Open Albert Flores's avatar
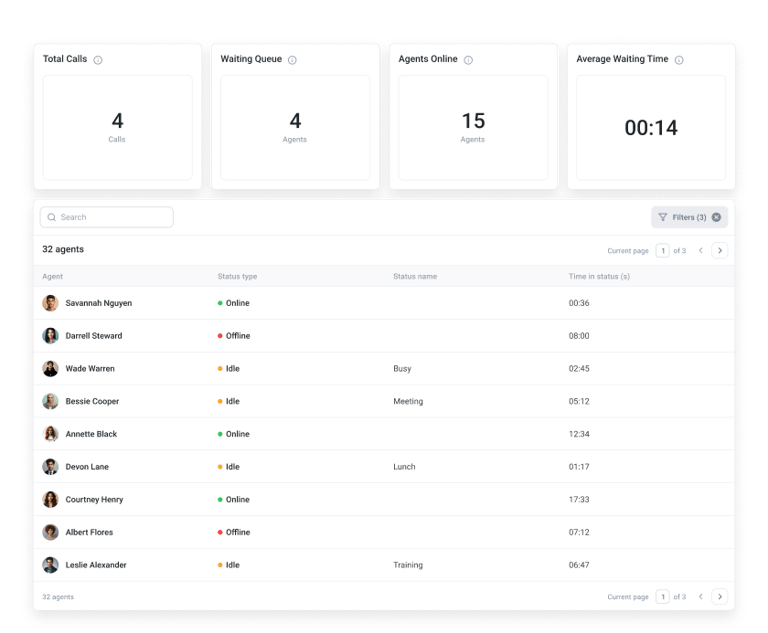This screenshot has height=633, width=768. 50,532
